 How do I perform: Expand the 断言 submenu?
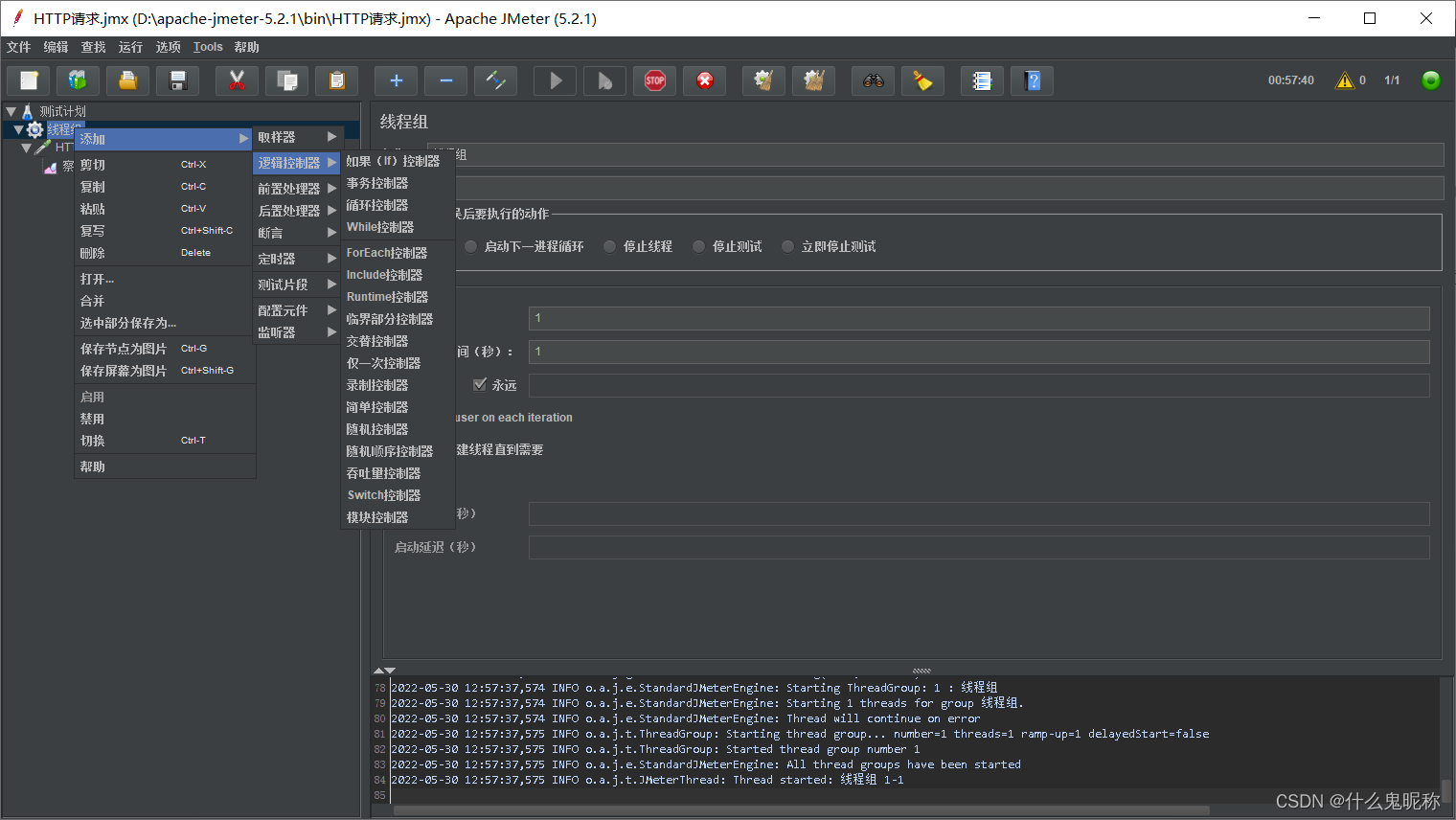298,233
